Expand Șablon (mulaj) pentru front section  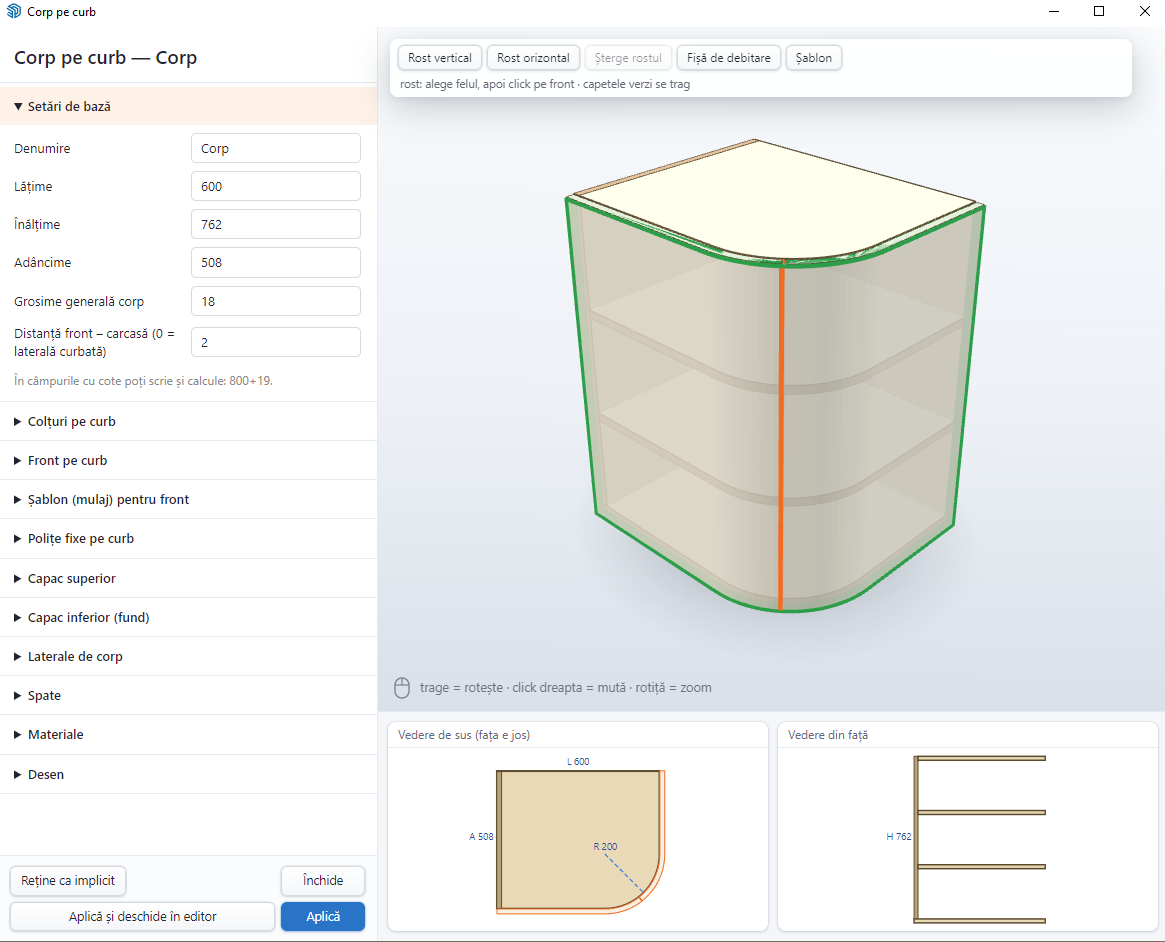(189, 499)
